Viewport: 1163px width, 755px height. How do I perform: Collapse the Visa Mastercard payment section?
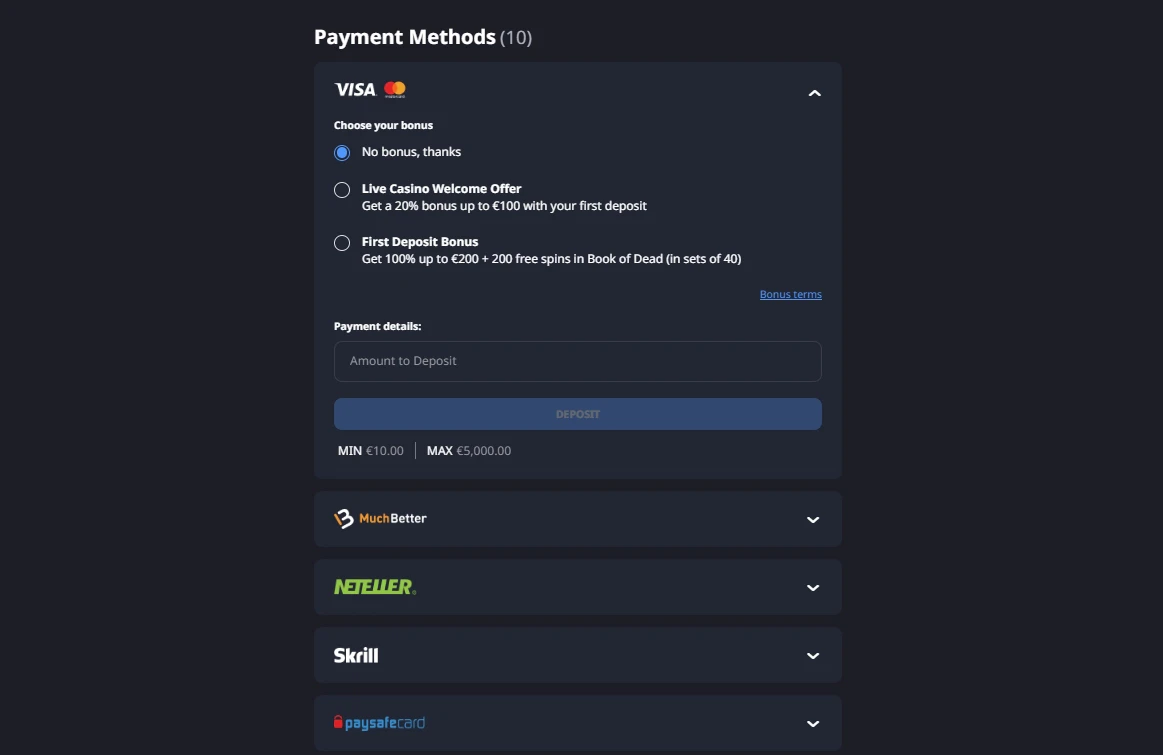(814, 93)
